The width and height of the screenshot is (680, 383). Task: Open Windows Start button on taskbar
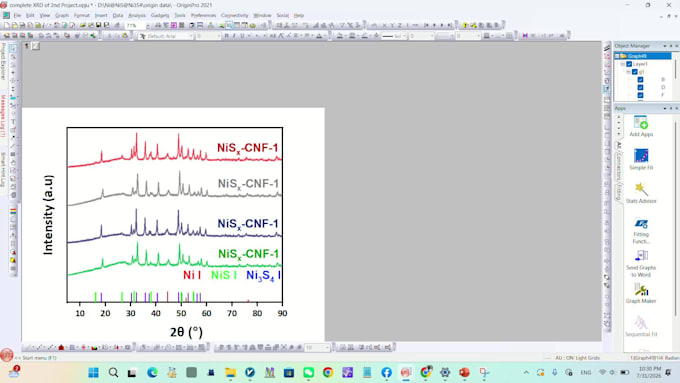[x=93, y=373]
